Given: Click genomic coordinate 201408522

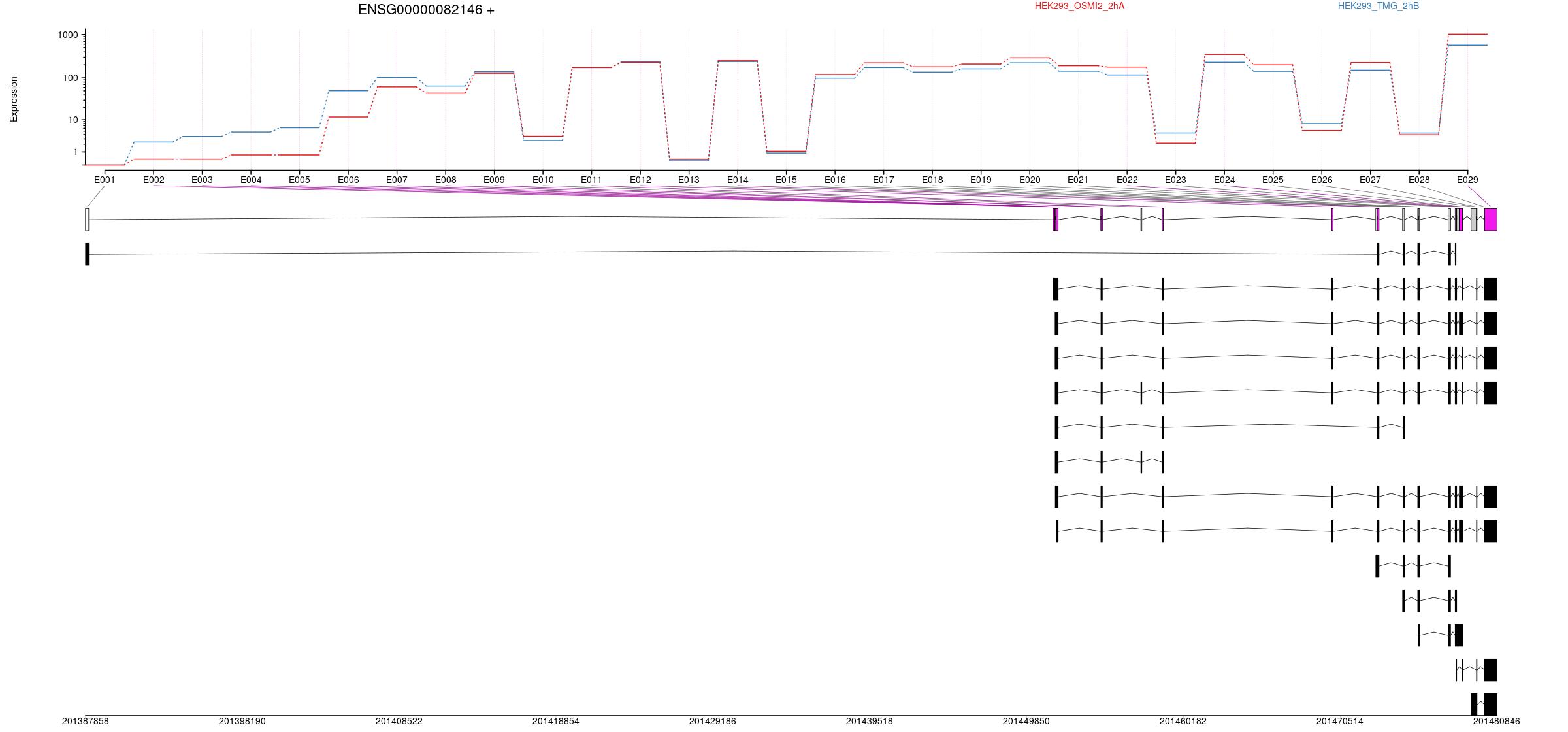Looking at the screenshot, I should pyautogui.click(x=399, y=721).
